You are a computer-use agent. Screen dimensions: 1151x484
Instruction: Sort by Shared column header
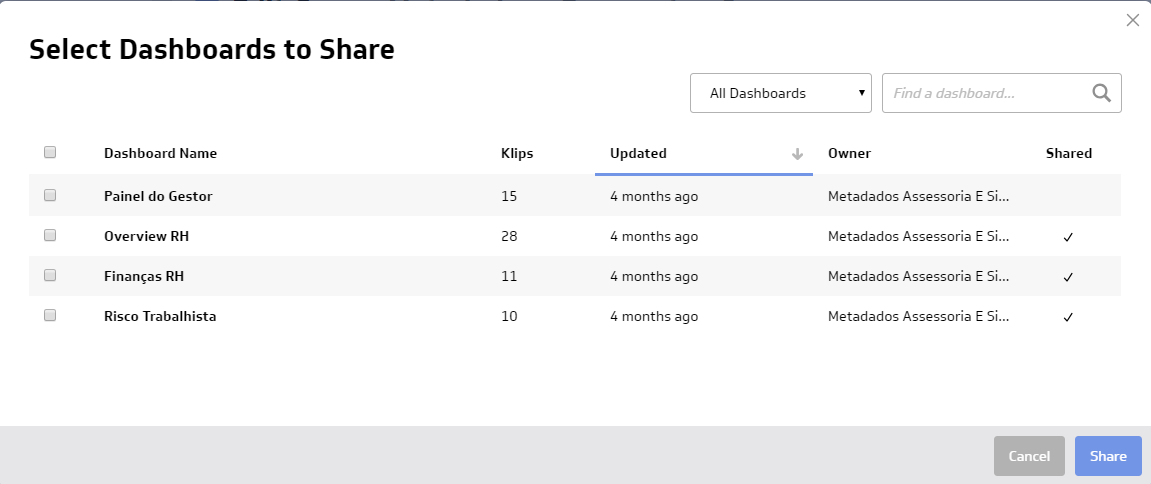pos(1068,154)
